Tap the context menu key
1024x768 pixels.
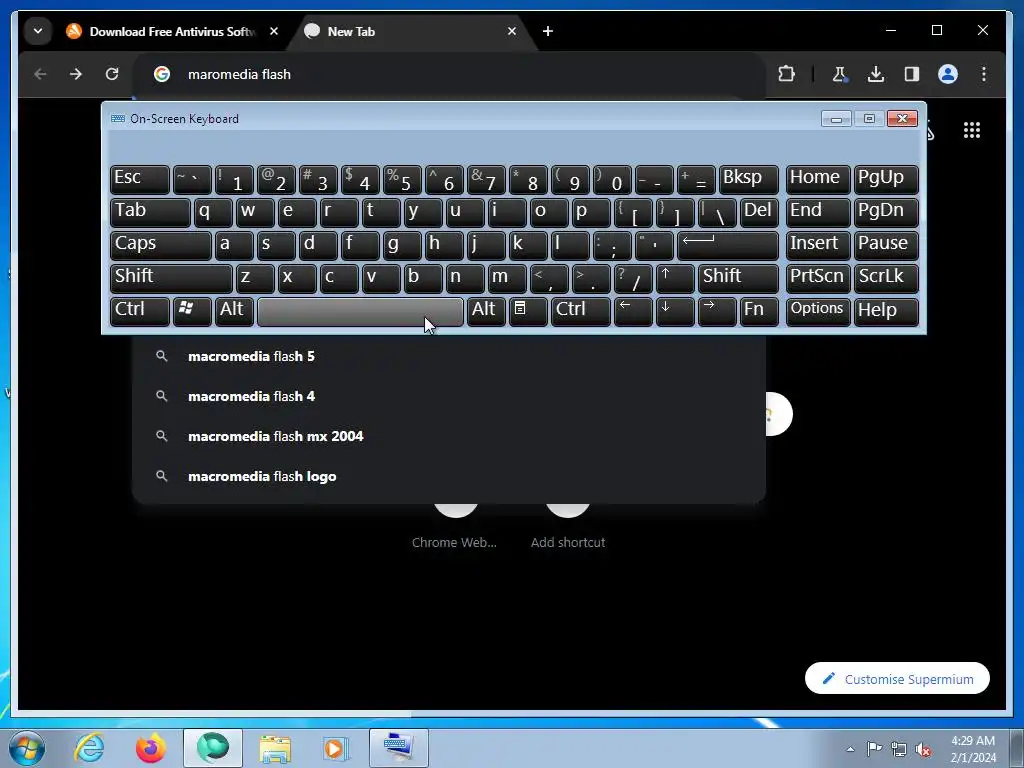click(x=528, y=312)
